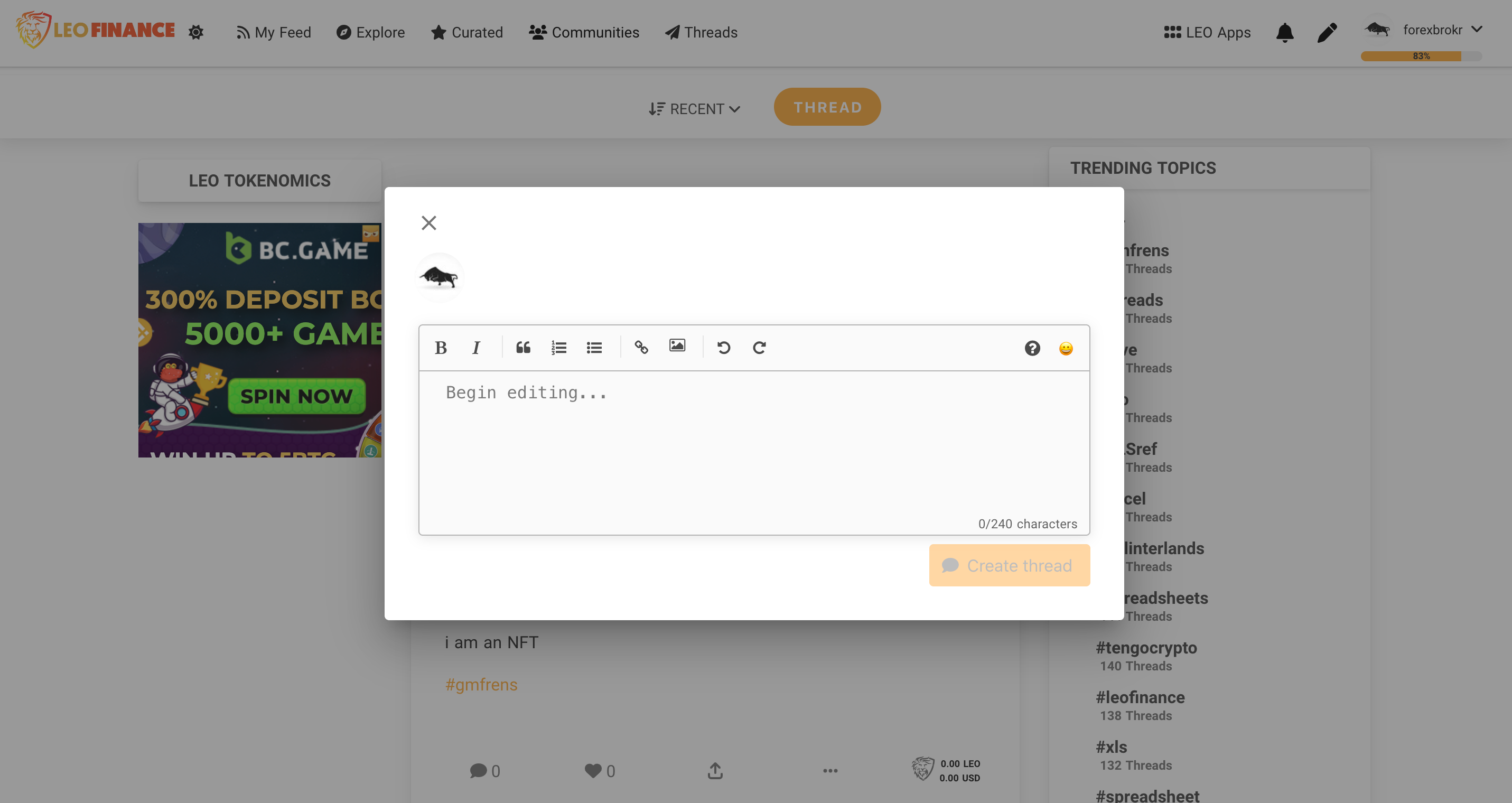Image resolution: width=1512 pixels, height=803 pixels.
Task: Click the Quote block icon
Action: (524, 347)
